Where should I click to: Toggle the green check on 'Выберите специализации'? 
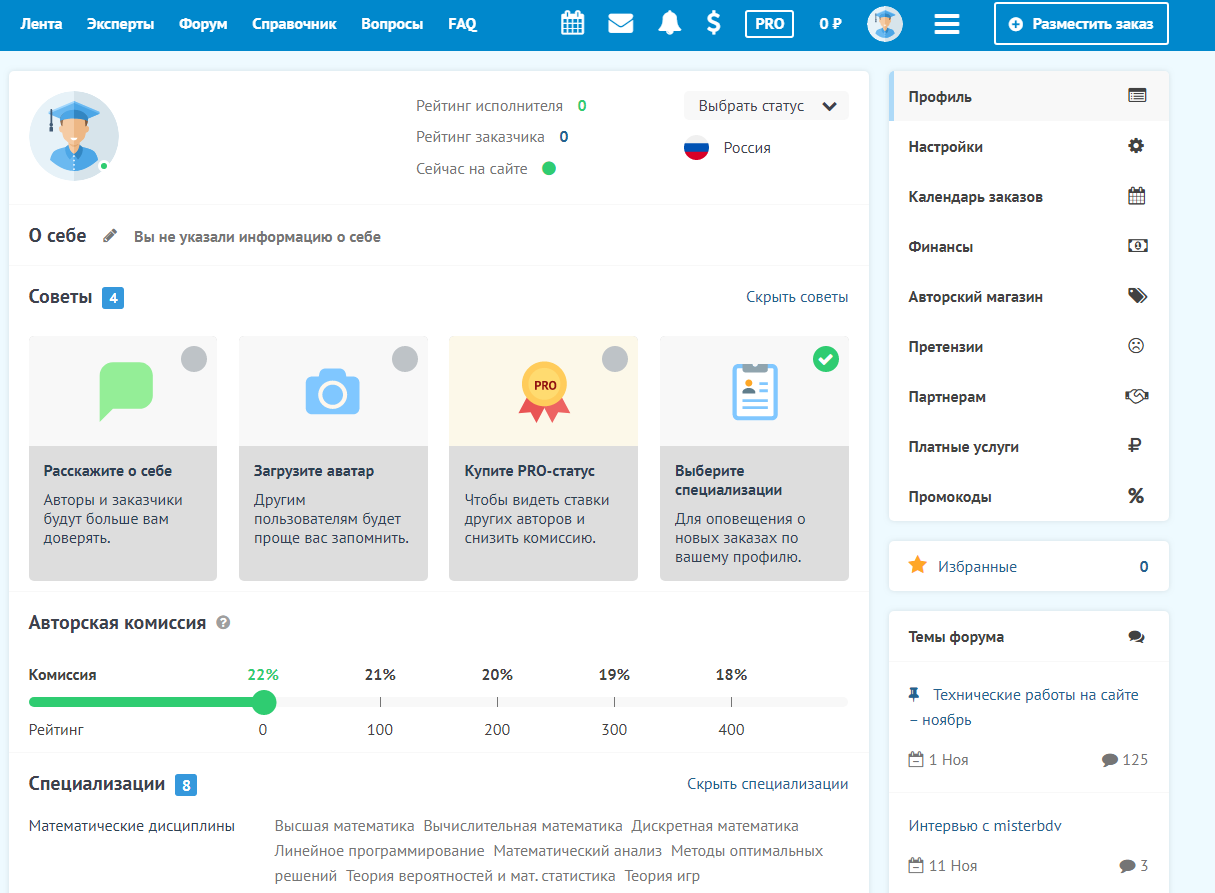pyautogui.click(x=825, y=359)
